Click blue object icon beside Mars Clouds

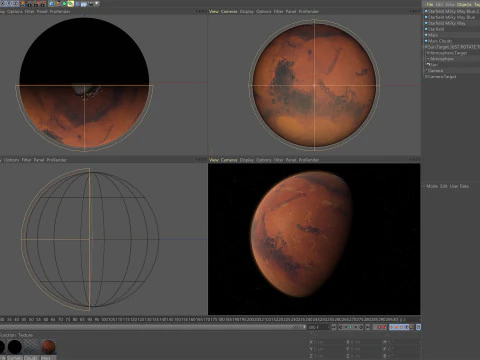(x=426, y=41)
